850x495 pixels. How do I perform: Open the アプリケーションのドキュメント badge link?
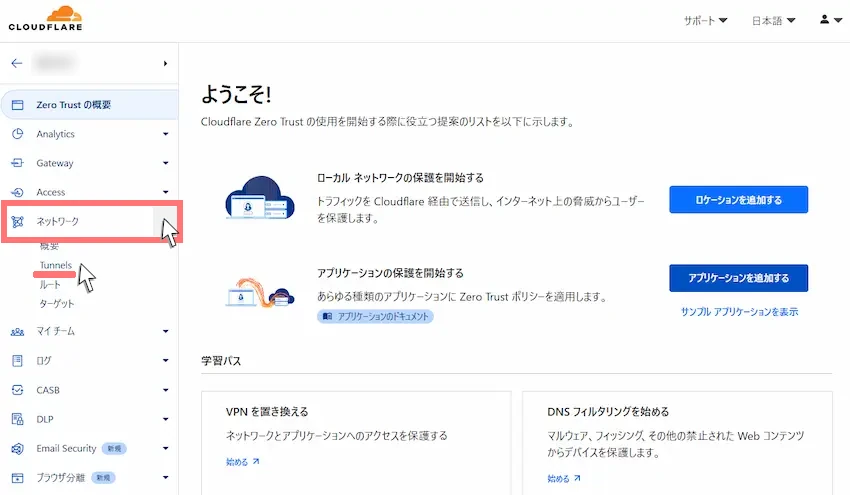375,316
